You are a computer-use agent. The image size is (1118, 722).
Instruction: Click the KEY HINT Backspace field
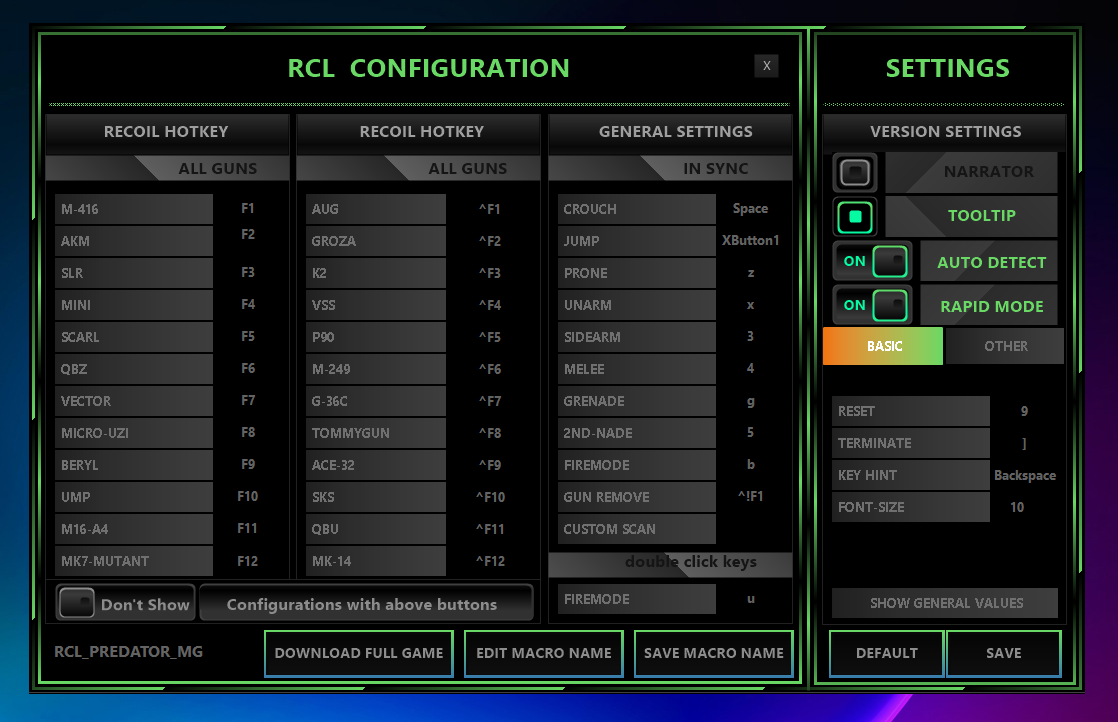coord(1024,475)
